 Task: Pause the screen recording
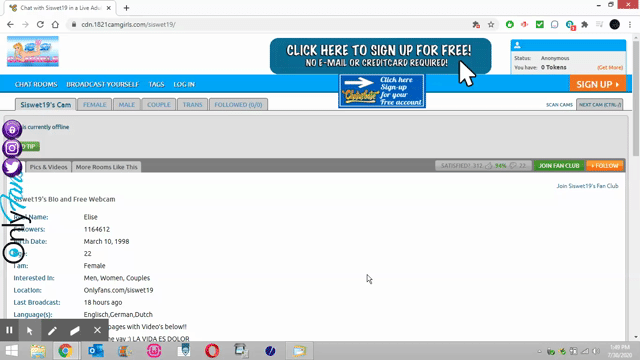point(9,330)
